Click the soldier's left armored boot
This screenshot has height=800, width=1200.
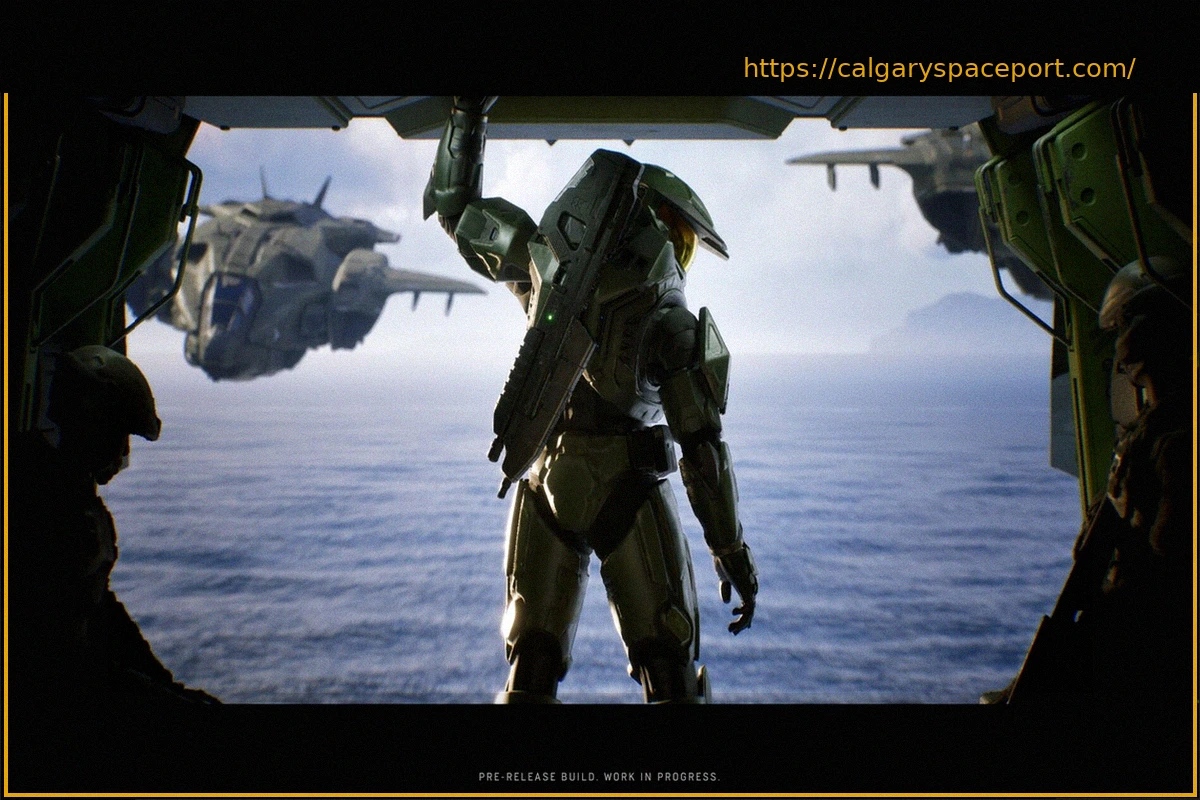tap(530, 670)
